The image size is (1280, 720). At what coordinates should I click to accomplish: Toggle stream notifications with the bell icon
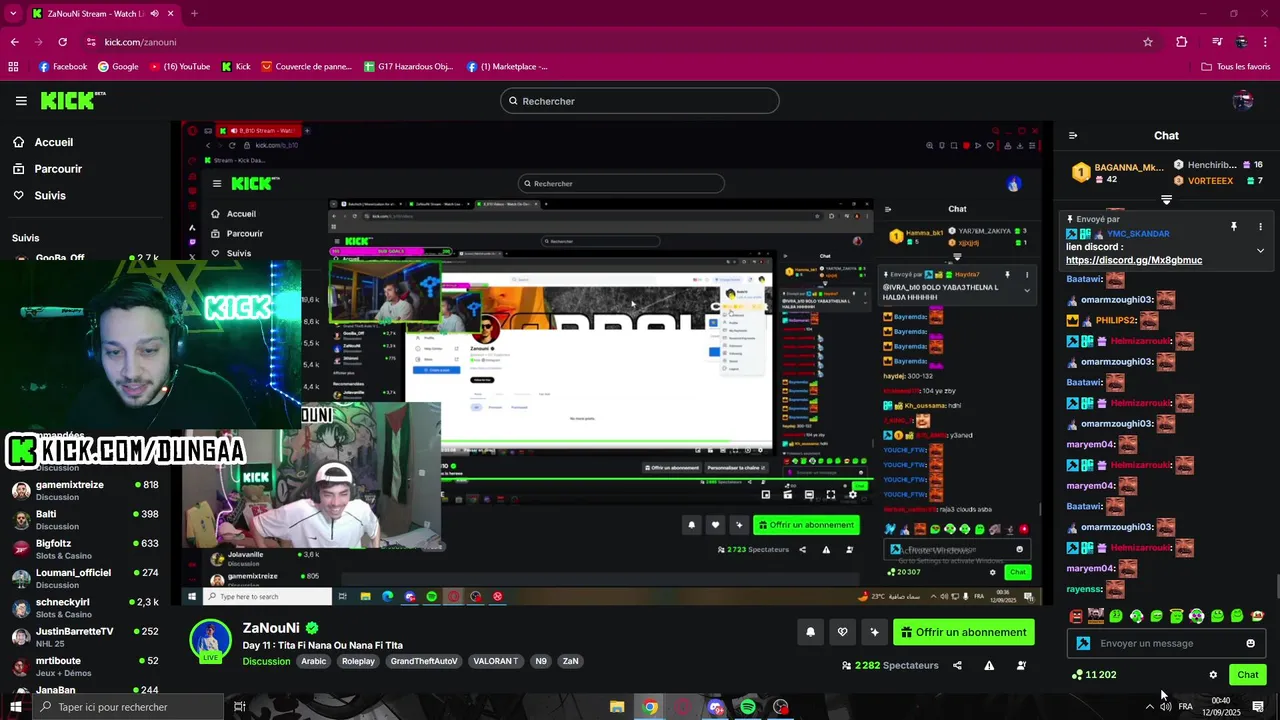(810, 632)
